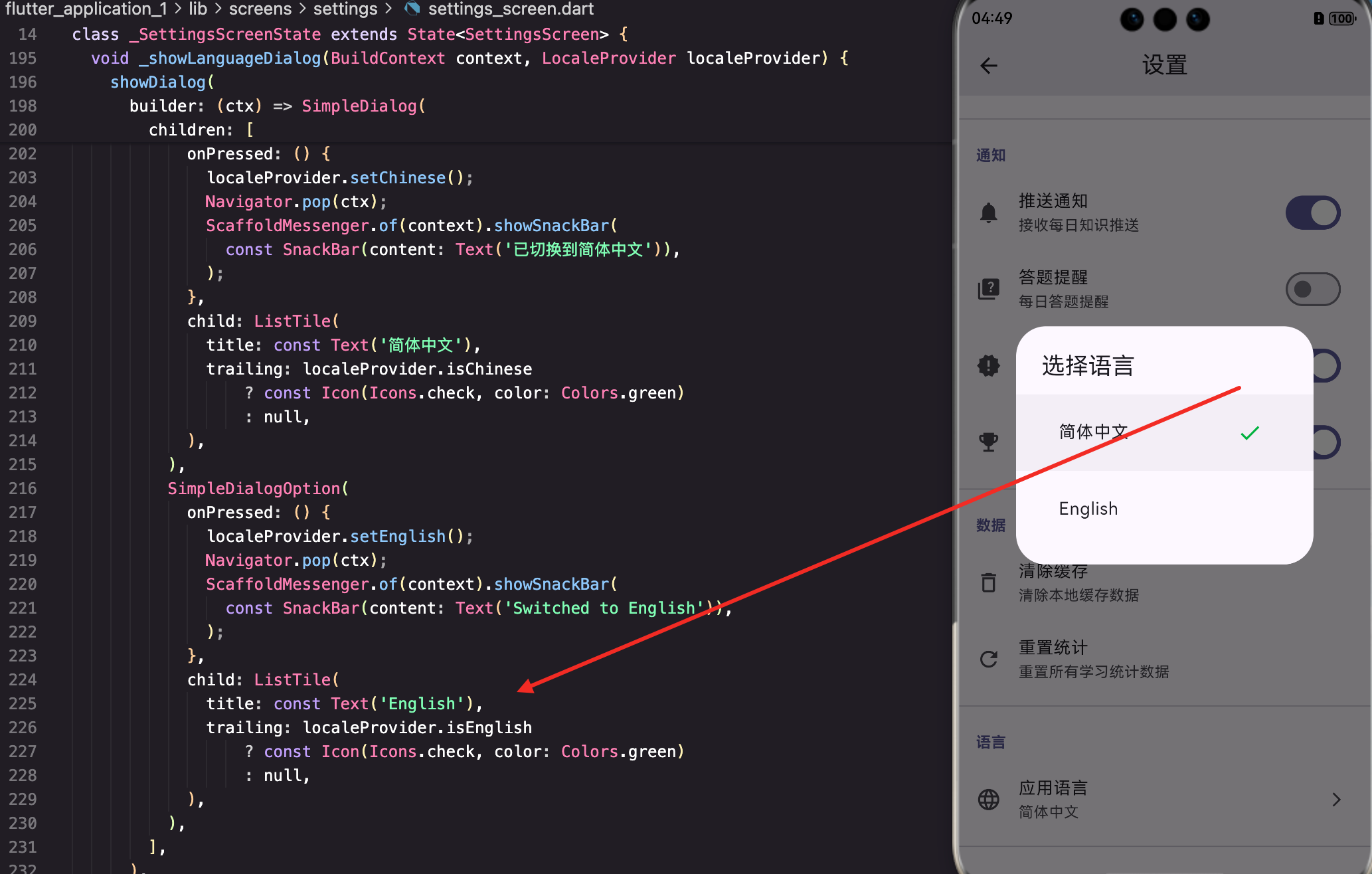Click Text('English') on line 225

(402, 703)
